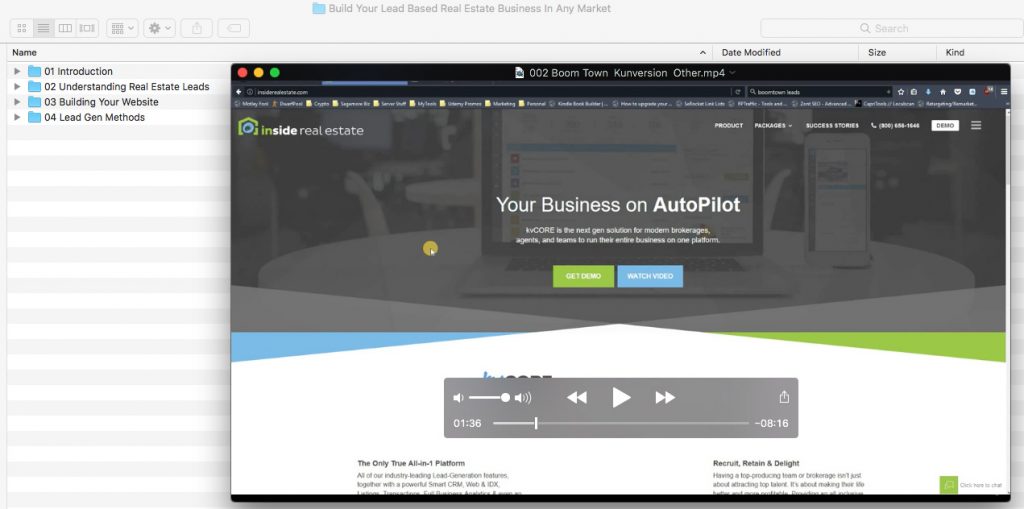Click the browser back arrow in video

pos(238,92)
